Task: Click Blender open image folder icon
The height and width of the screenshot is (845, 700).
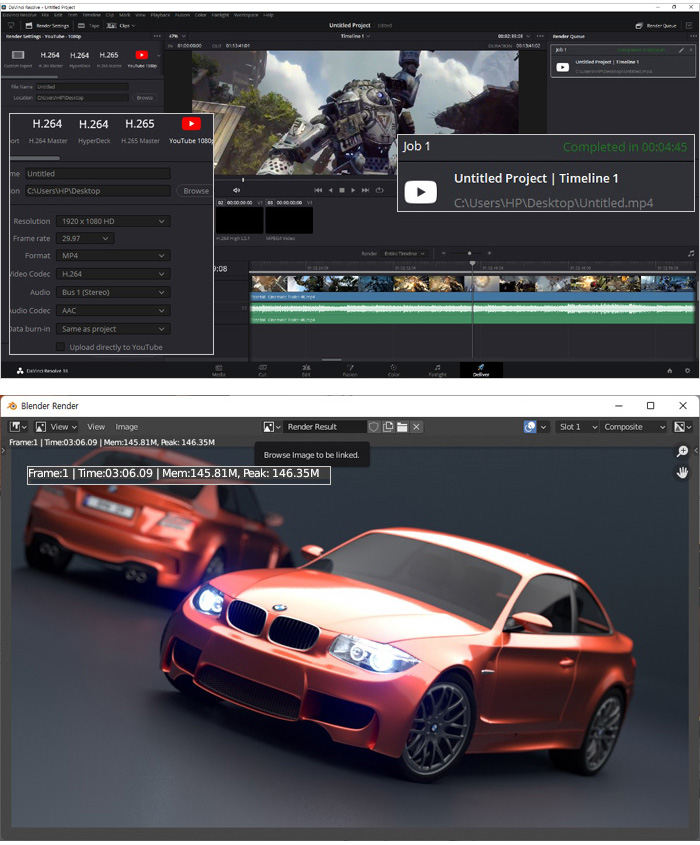Action: click(x=402, y=427)
